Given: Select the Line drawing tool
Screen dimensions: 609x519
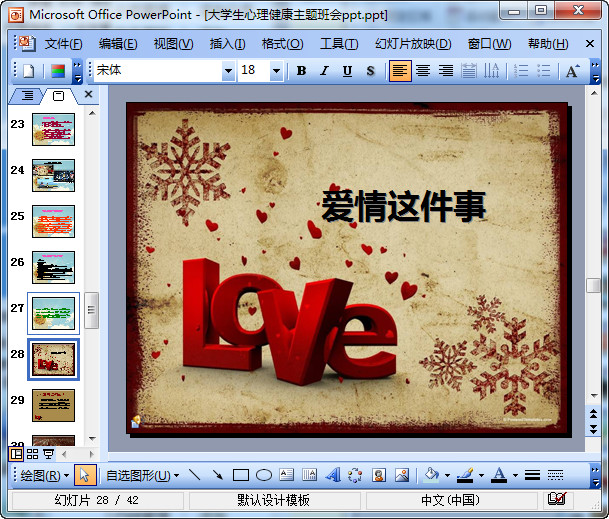Looking at the screenshot, I should tap(194, 475).
